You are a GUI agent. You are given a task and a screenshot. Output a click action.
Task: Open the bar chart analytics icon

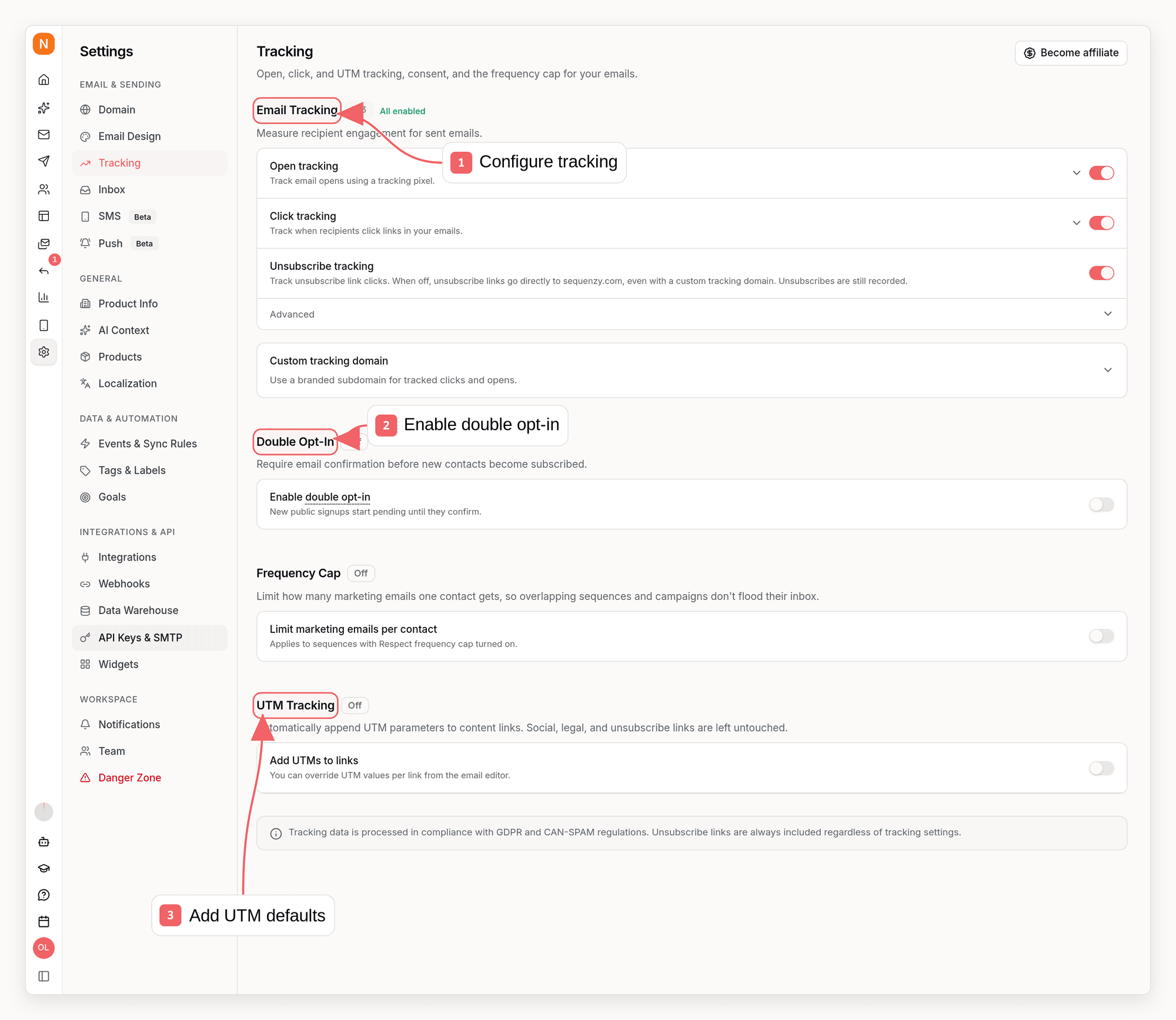(44, 298)
